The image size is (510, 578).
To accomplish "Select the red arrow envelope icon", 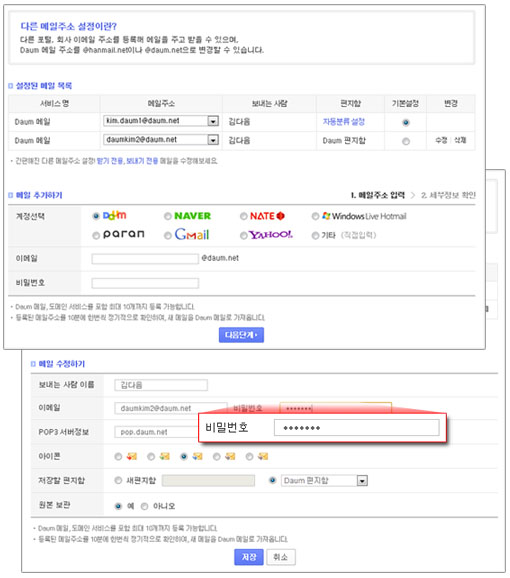I will (x=132, y=457).
